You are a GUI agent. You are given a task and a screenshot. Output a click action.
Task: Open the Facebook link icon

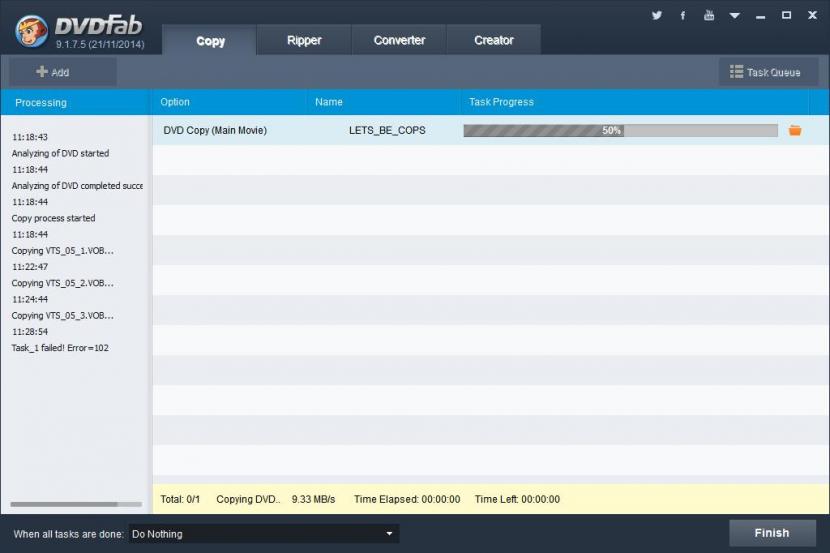click(683, 15)
